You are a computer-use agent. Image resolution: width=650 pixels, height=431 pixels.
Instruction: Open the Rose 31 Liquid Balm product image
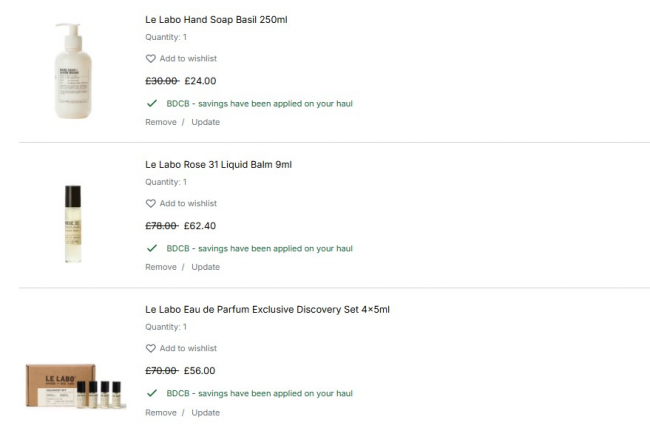click(72, 223)
